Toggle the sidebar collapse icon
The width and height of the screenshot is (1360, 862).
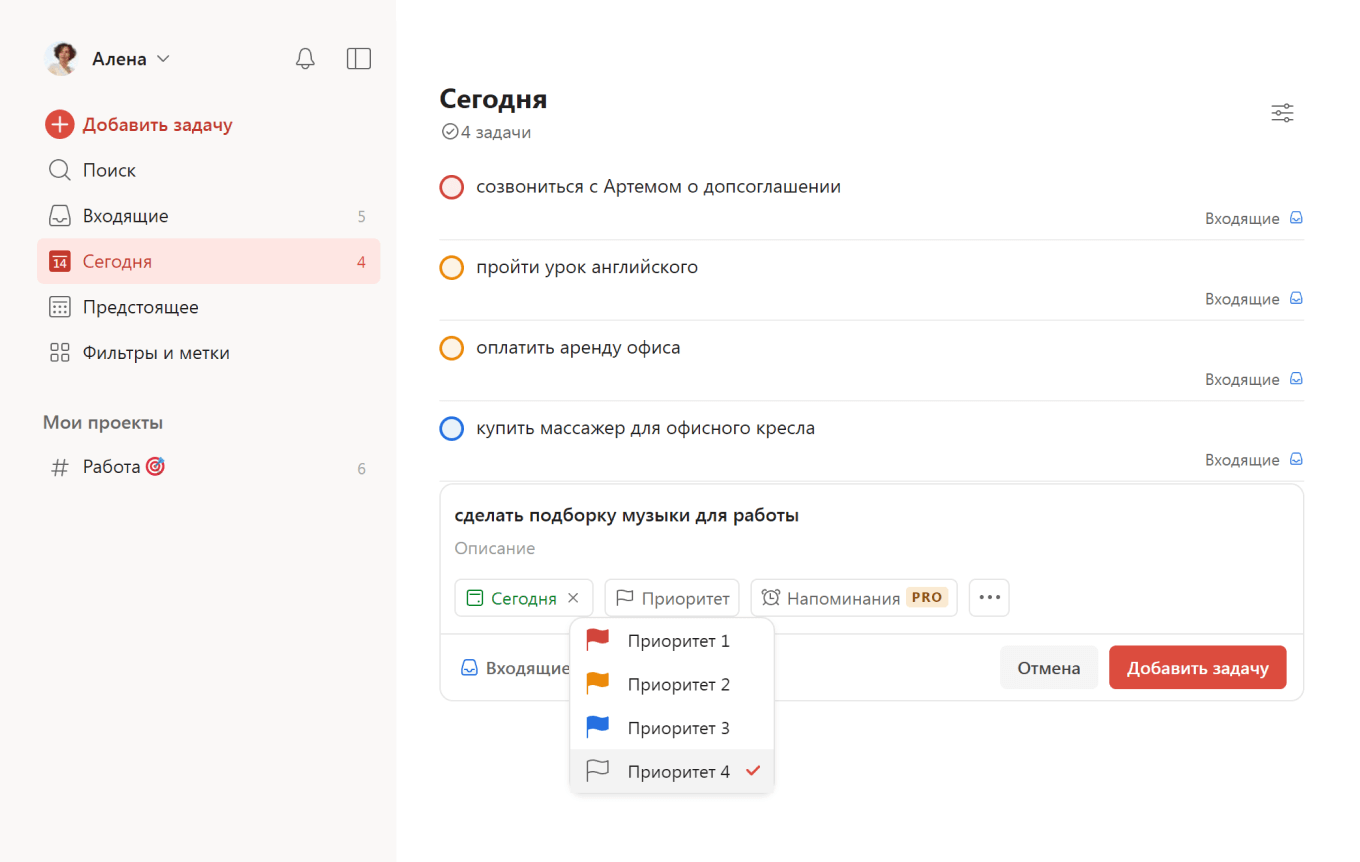pyautogui.click(x=358, y=58)
